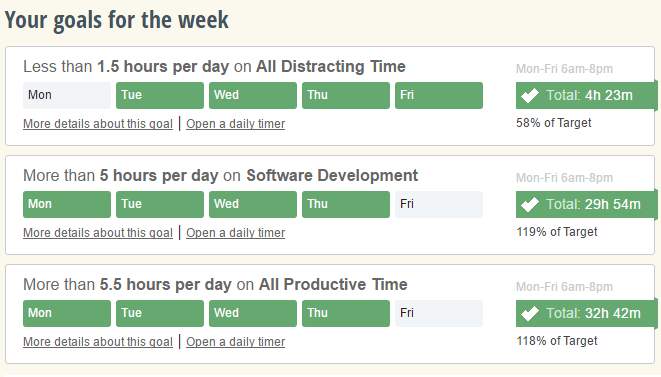Viewport: 661px width, 377px height.
Task: Open a daily timer for Software Development goal
Action: point(236,233)
